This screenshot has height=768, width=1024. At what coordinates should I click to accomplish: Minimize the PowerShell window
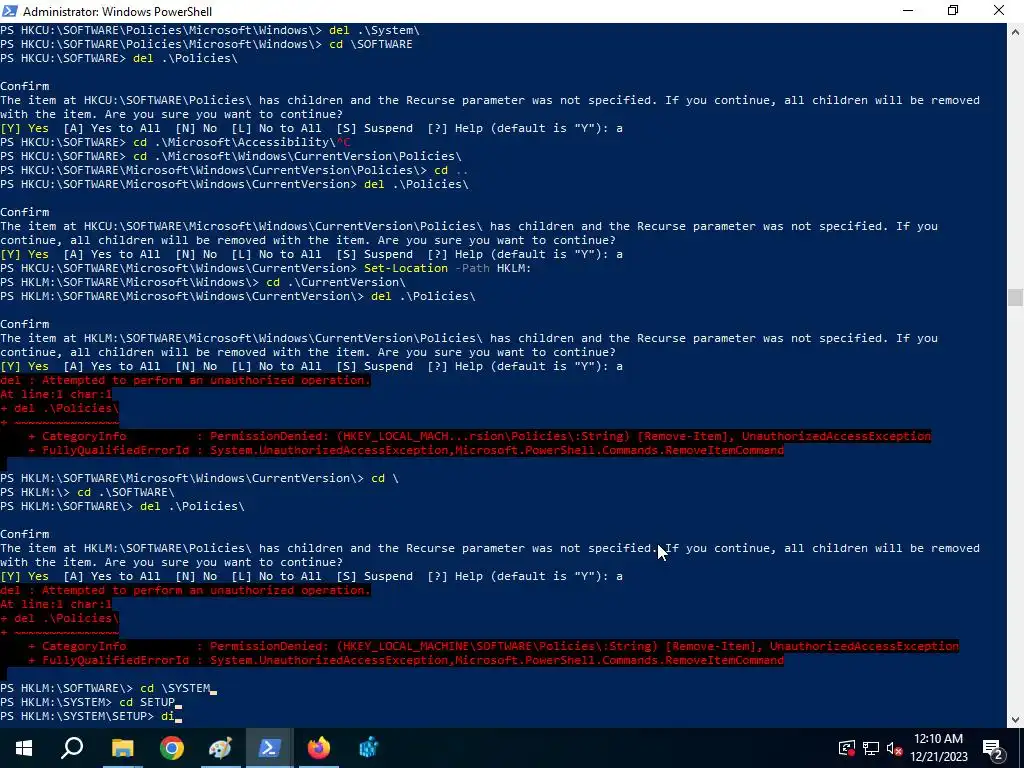pos(908,11)
